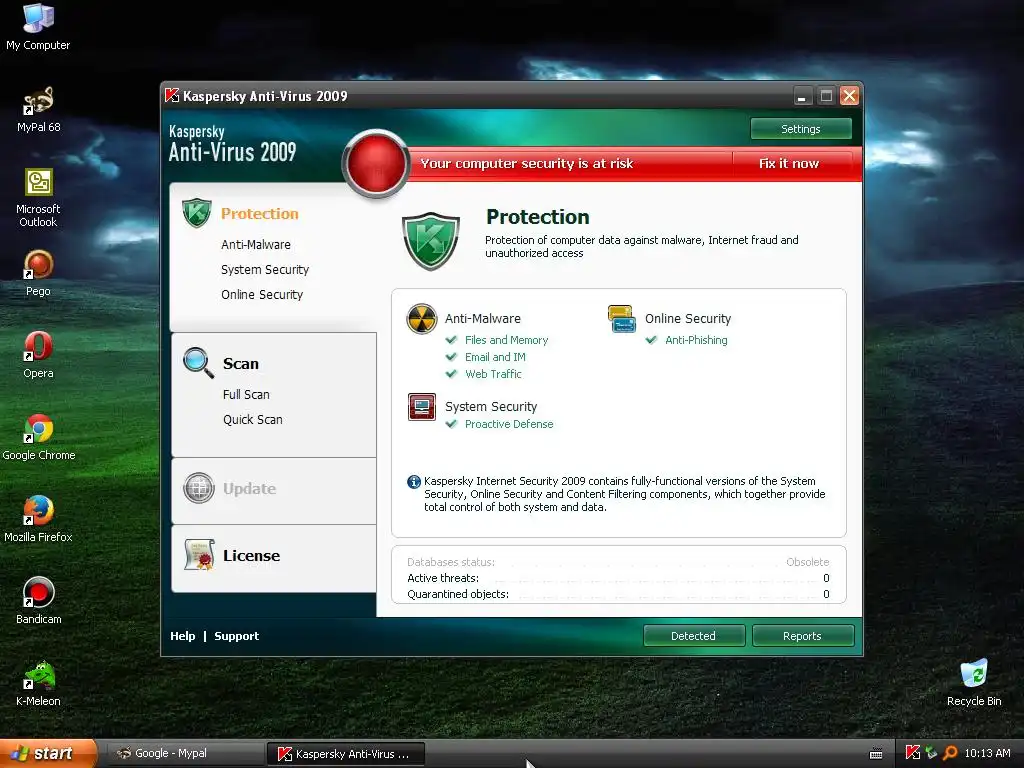Click the Anti-Phishing link
The image size is (1024, 768).
click(696, 340)
